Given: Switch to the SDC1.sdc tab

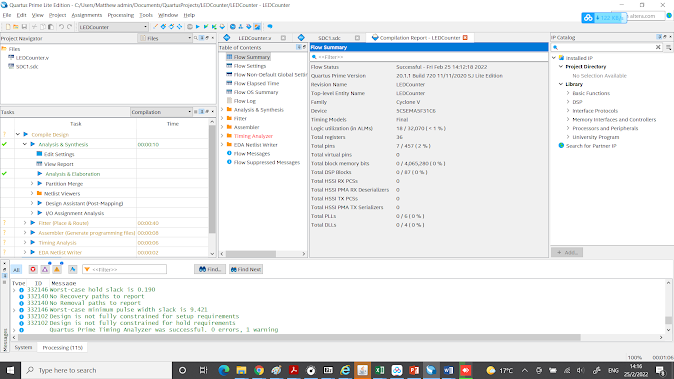Looking at the screenshot, I should (x=329, y=38).
